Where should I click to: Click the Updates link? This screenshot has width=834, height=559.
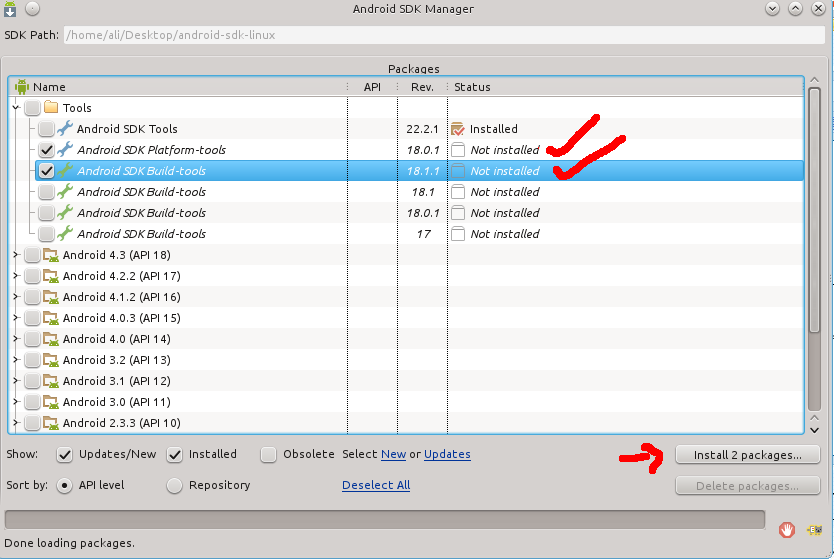447,454
